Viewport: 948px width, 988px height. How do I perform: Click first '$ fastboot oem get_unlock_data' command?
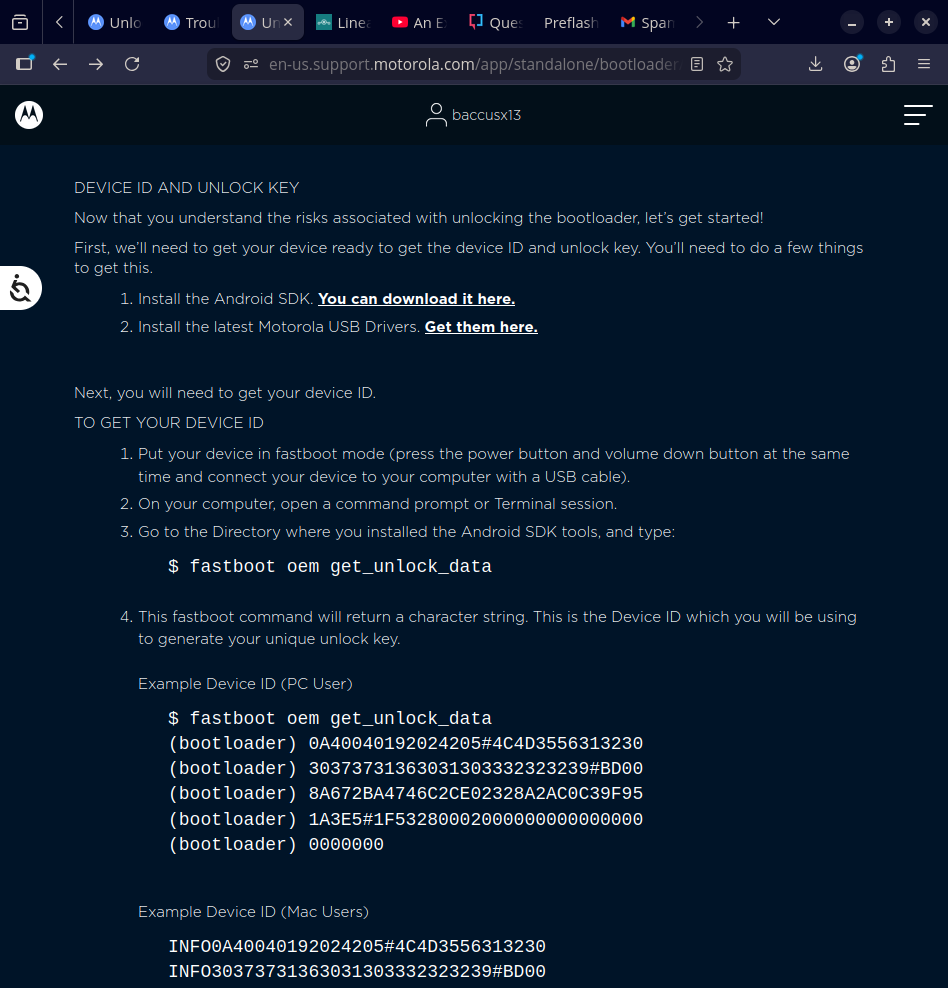pyautogui.click(x=330, y=566)
